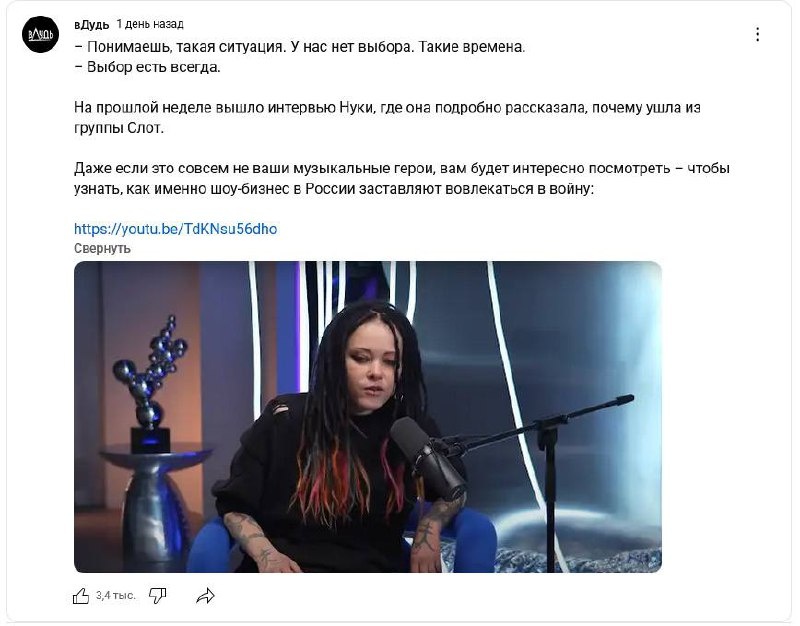The height and width of the screenshot is (626, 800).
Task: Open the вДудь channel avatar
Action: [x=40, y=34]
